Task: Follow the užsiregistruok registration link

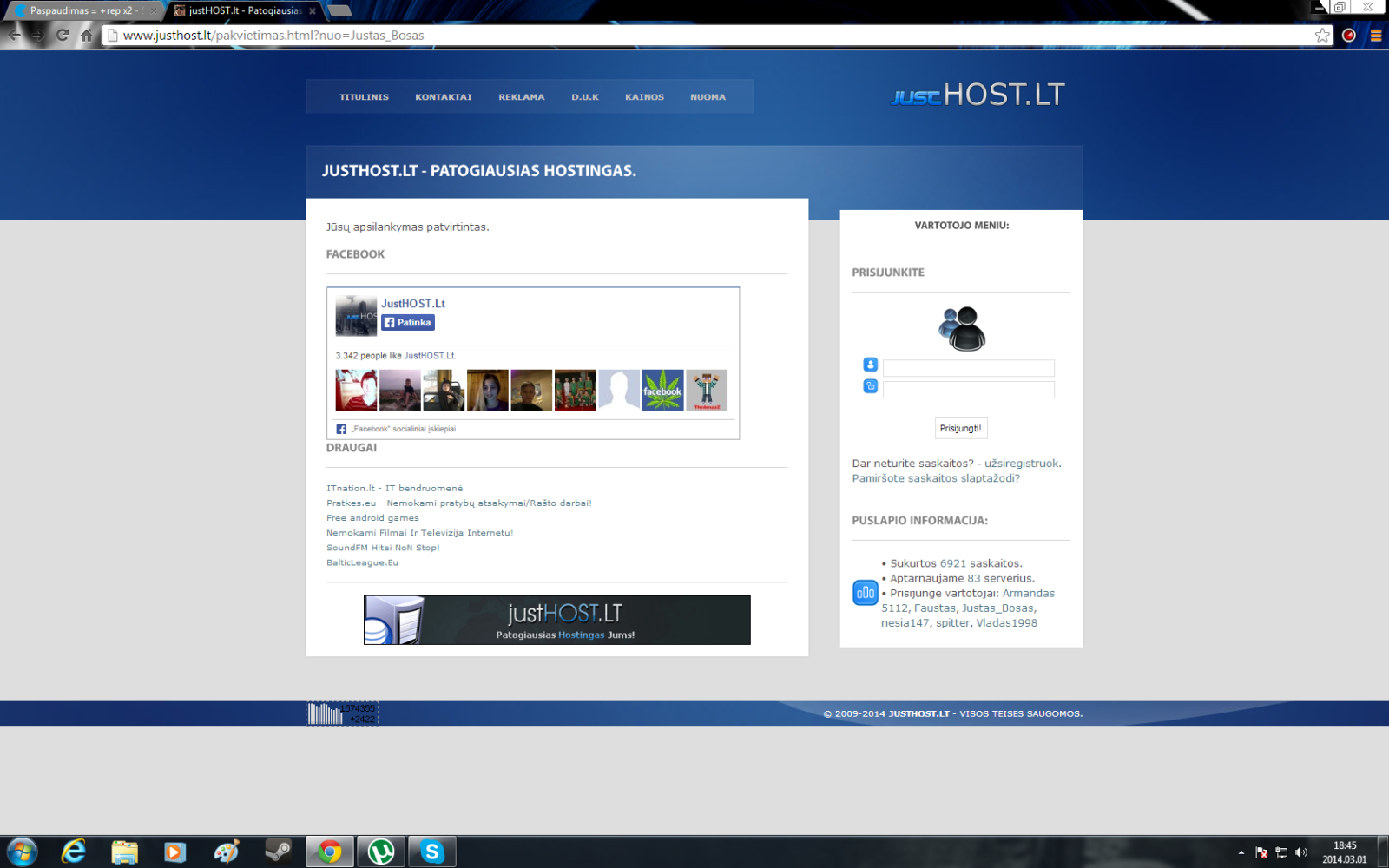Action: pyautogui.click(x=1022, y=464)
